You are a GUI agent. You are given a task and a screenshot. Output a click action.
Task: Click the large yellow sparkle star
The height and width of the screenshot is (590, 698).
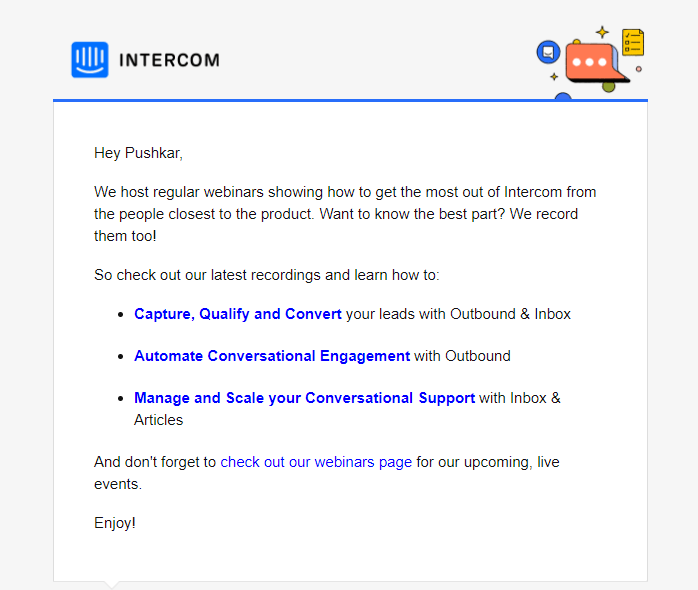click(x=602, y=32)
